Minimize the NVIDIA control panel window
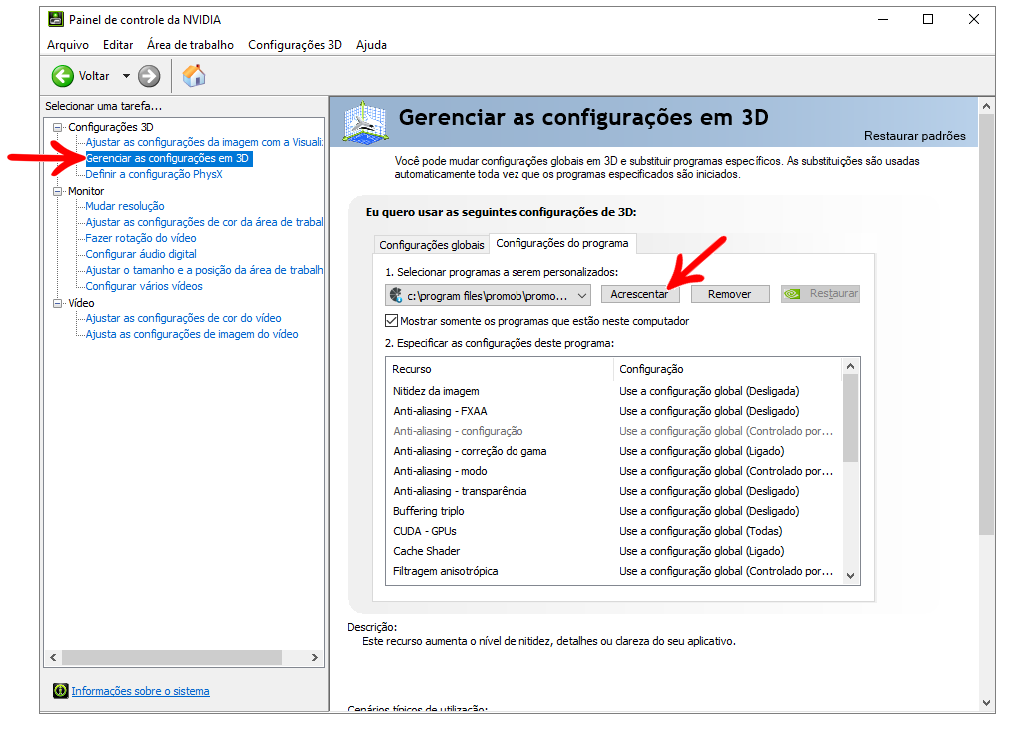 pyautogui.click(x=882, y=19)
